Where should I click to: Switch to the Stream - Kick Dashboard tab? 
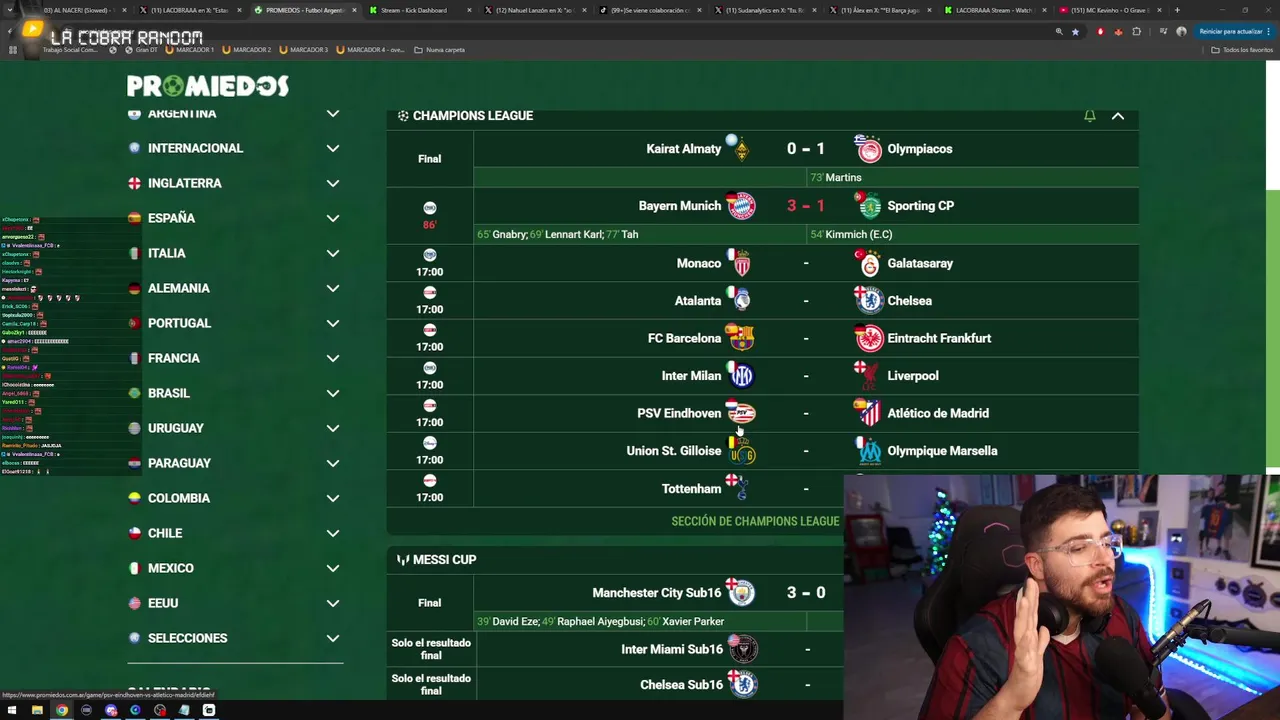420,10
